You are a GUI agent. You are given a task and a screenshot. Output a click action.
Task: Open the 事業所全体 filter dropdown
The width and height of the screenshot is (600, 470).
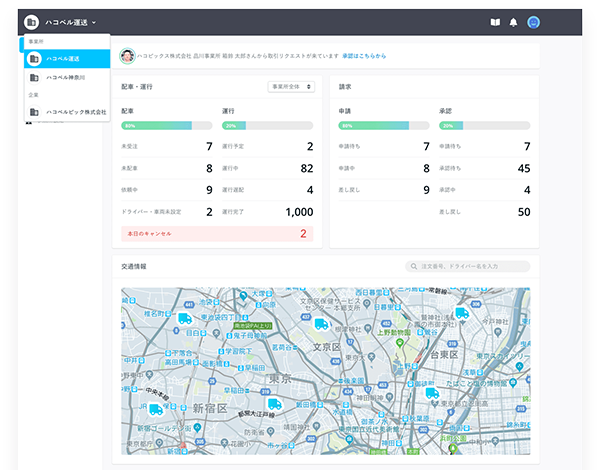[291, 87]
